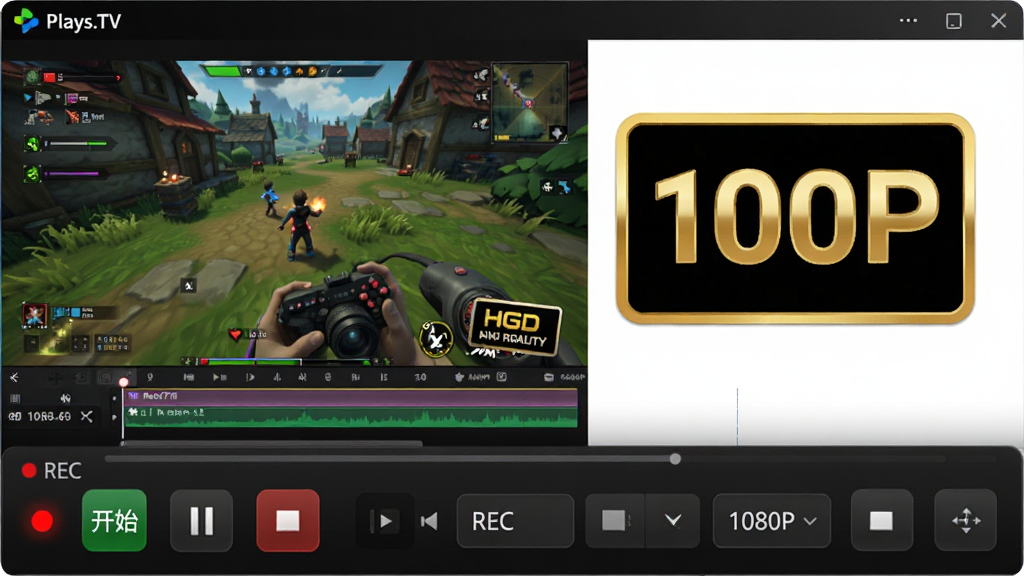Click the game footage preview
Image resolution: width=1024 pixels, height=576 pixels.
(294, 213)
